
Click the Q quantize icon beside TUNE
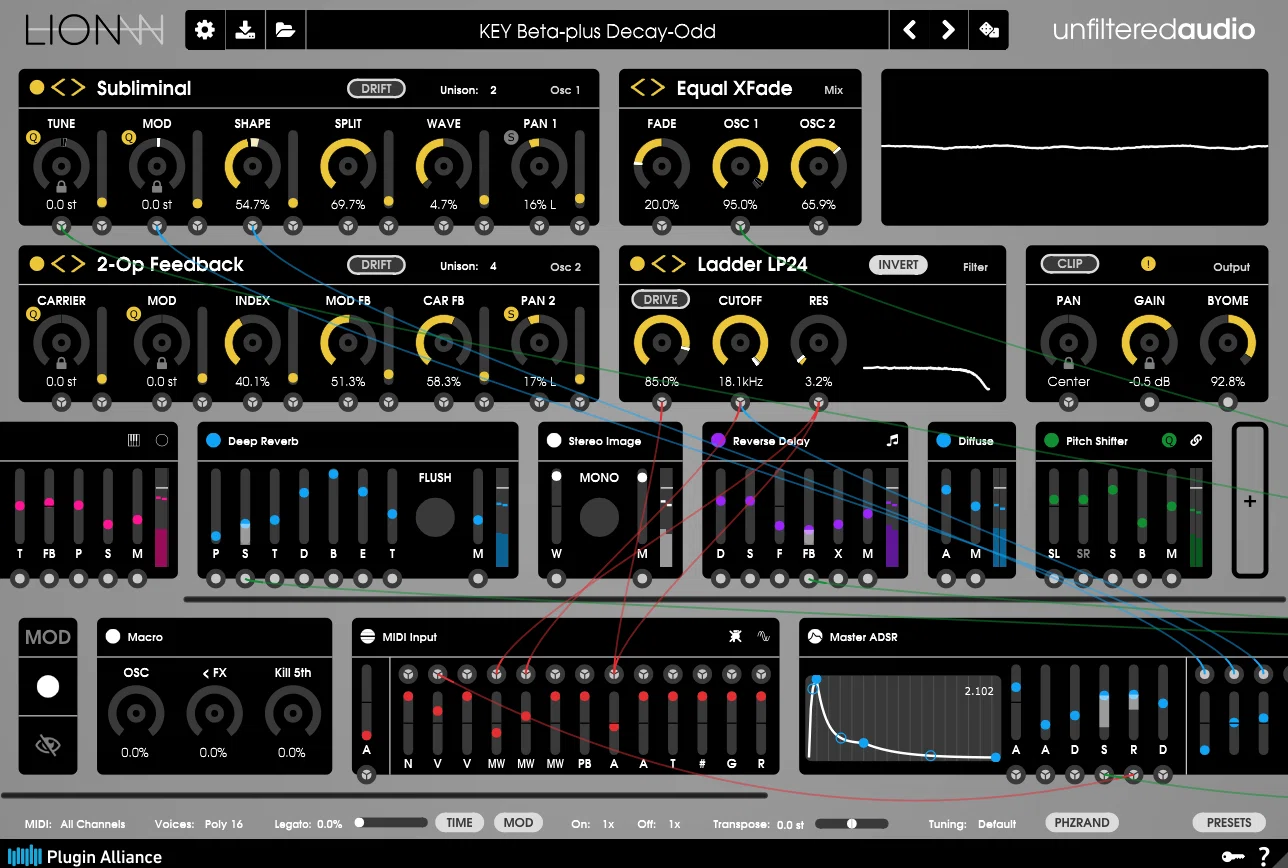click(33, 138)
